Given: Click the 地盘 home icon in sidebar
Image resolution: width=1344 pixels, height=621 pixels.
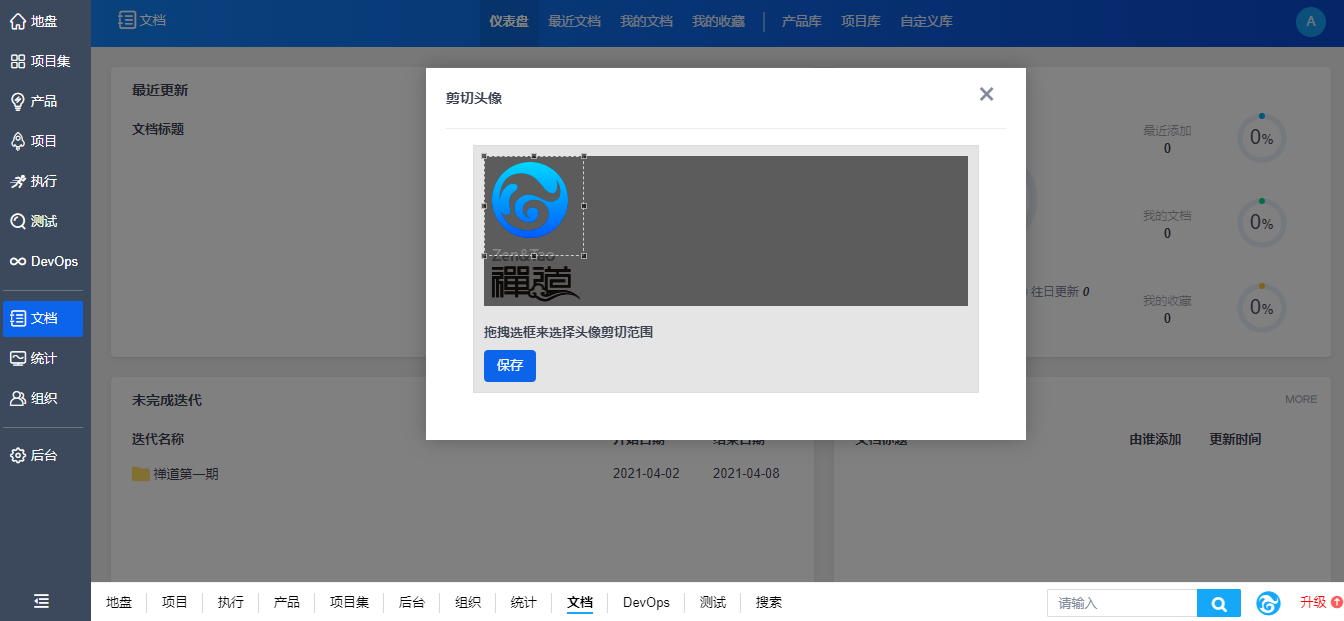Looking at the screenshot, I should [18, 21].
